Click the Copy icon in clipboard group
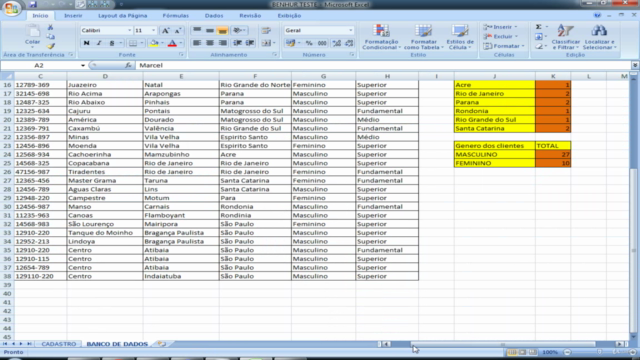 tap(50, 37)
